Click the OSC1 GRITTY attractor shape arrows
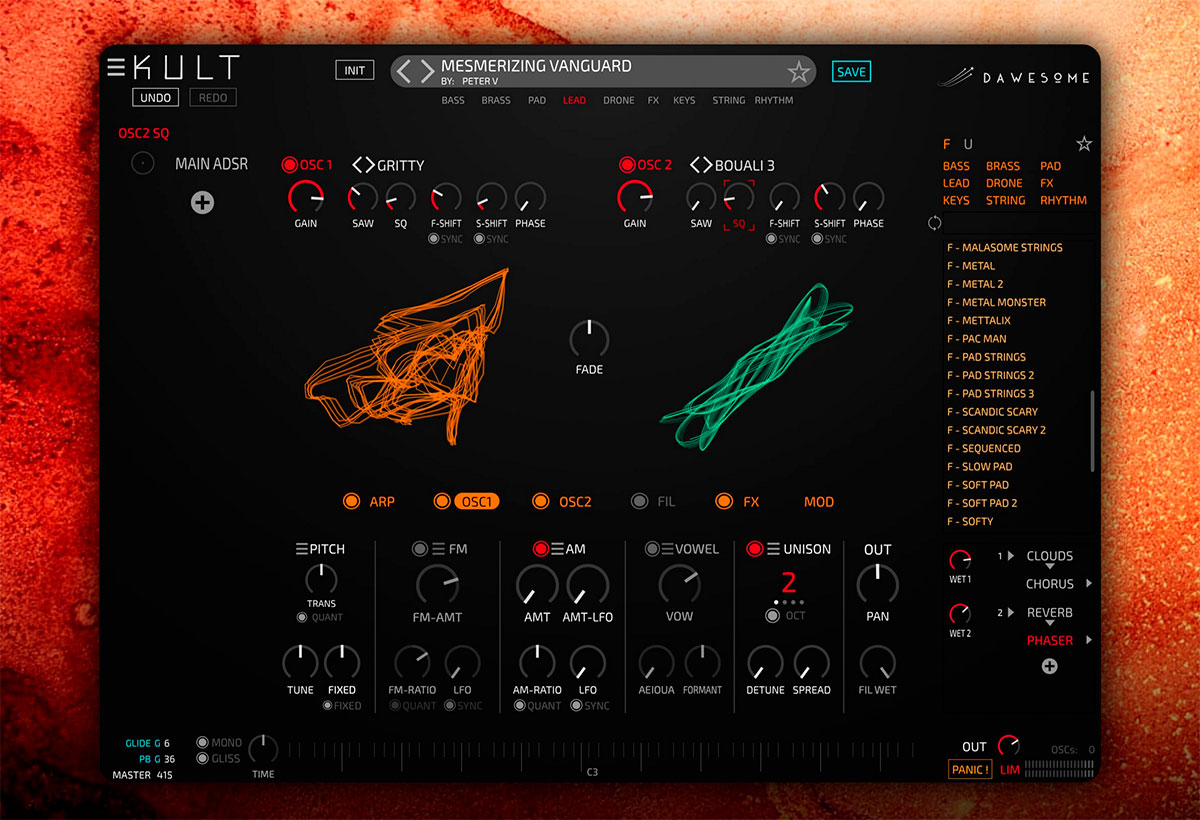 point(363,165)
